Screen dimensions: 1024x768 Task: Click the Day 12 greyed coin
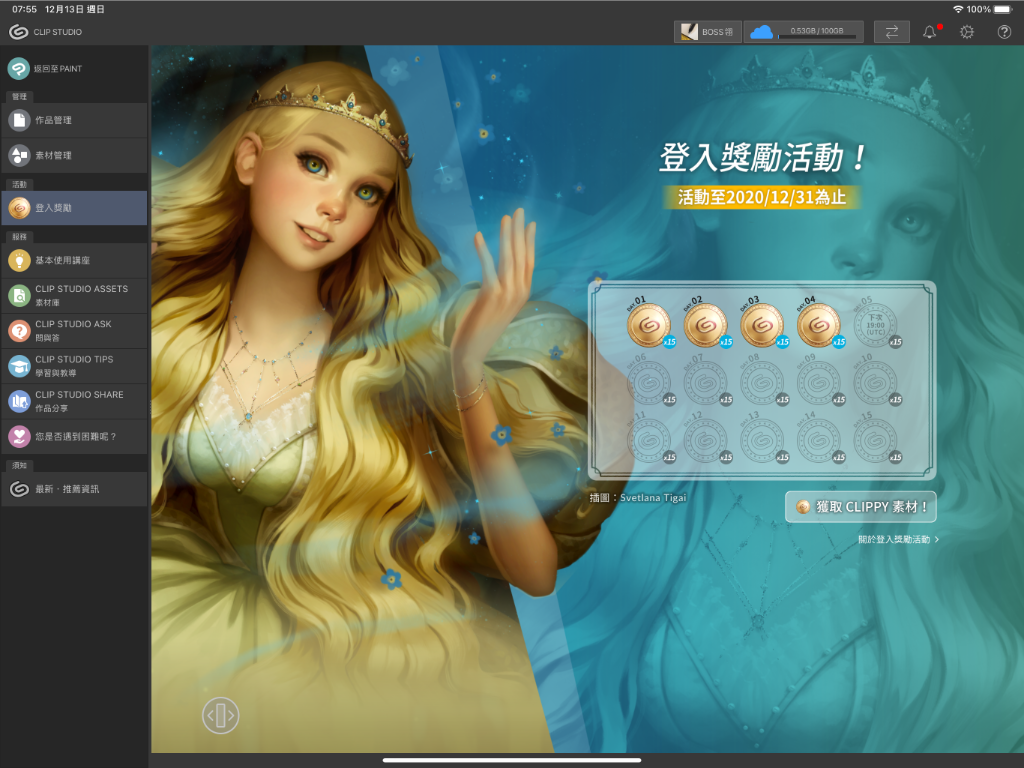pos(705,441)
